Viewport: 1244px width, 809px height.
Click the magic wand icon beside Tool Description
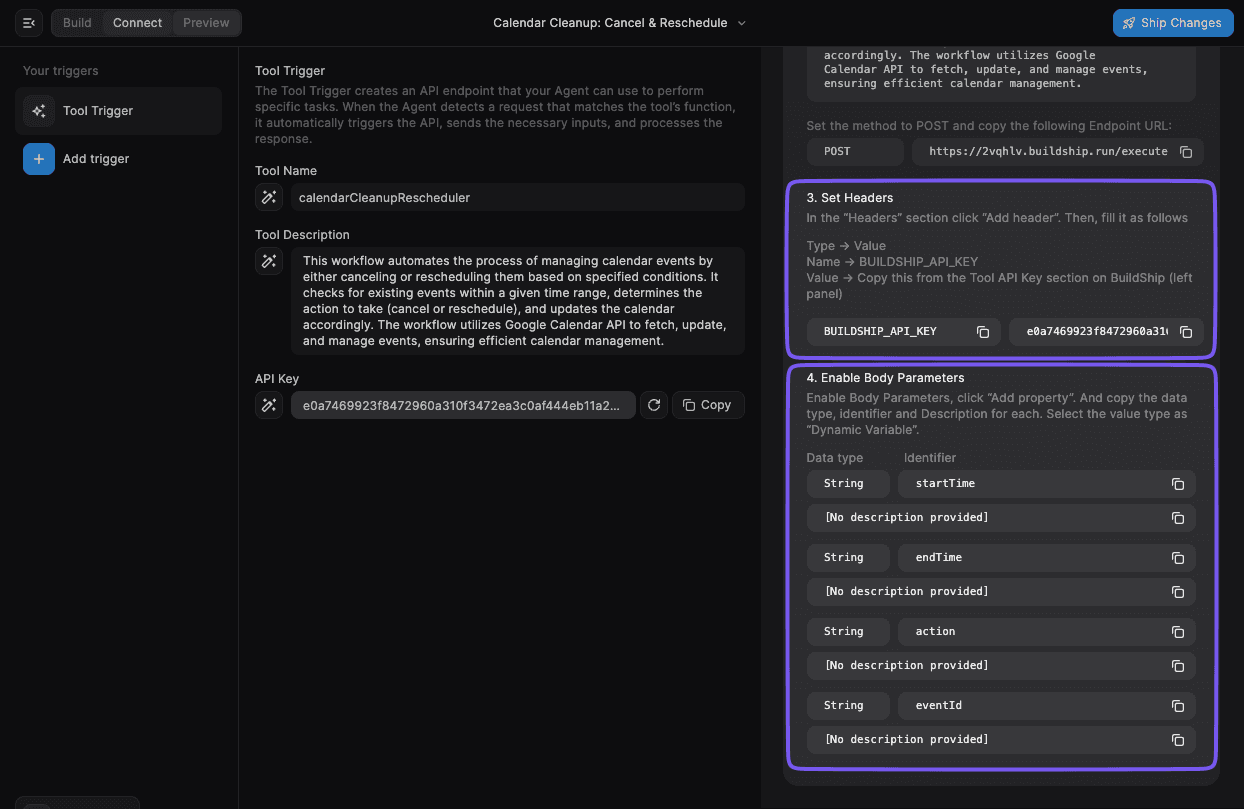(269, 261)
